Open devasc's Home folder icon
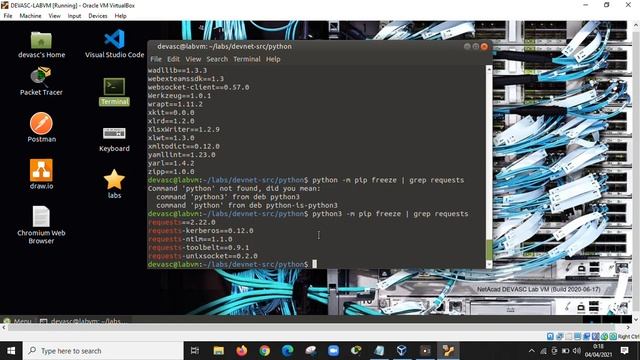 point(41,45)
